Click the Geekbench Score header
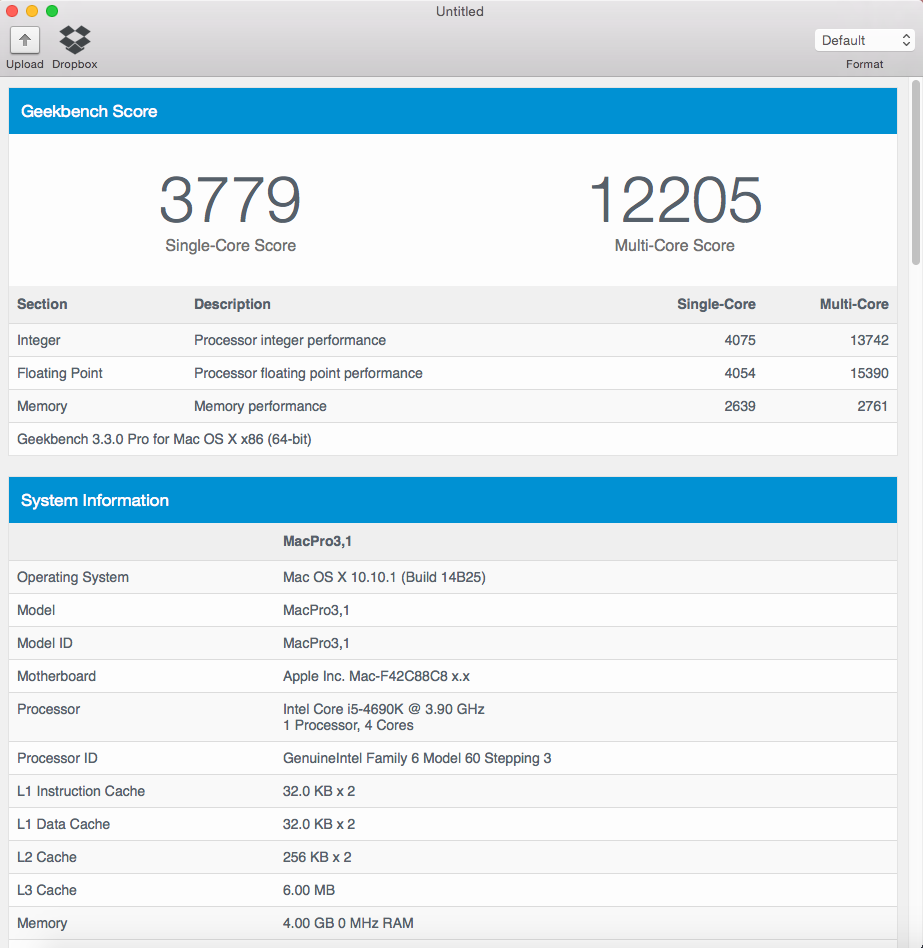The image size is (923, 948). 453,111
